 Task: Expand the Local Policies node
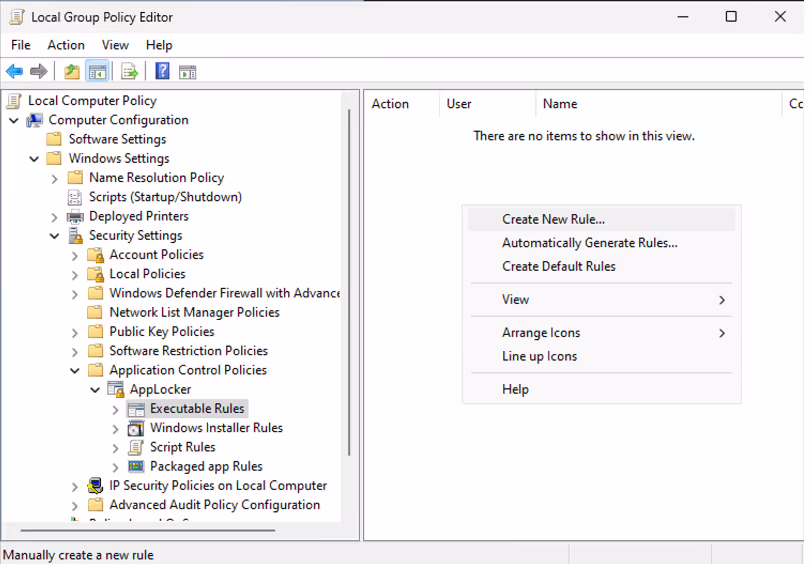tap(75, 275)
